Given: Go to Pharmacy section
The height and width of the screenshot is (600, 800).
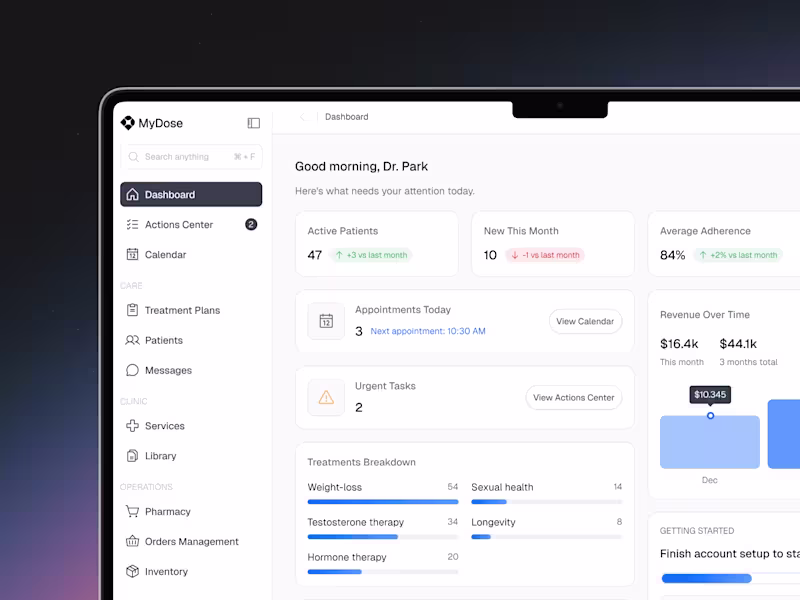Looking at the screenshot, I should coord(191,511).
